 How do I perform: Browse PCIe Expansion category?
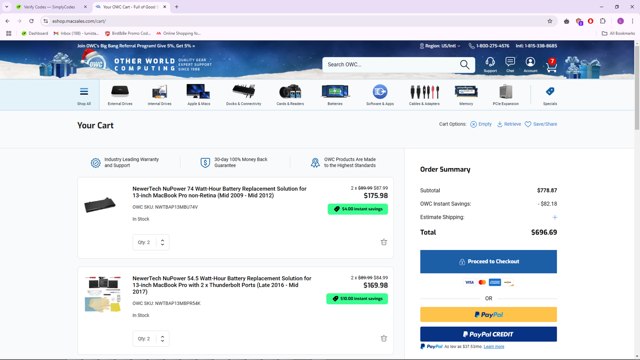[x=506, y=95]
